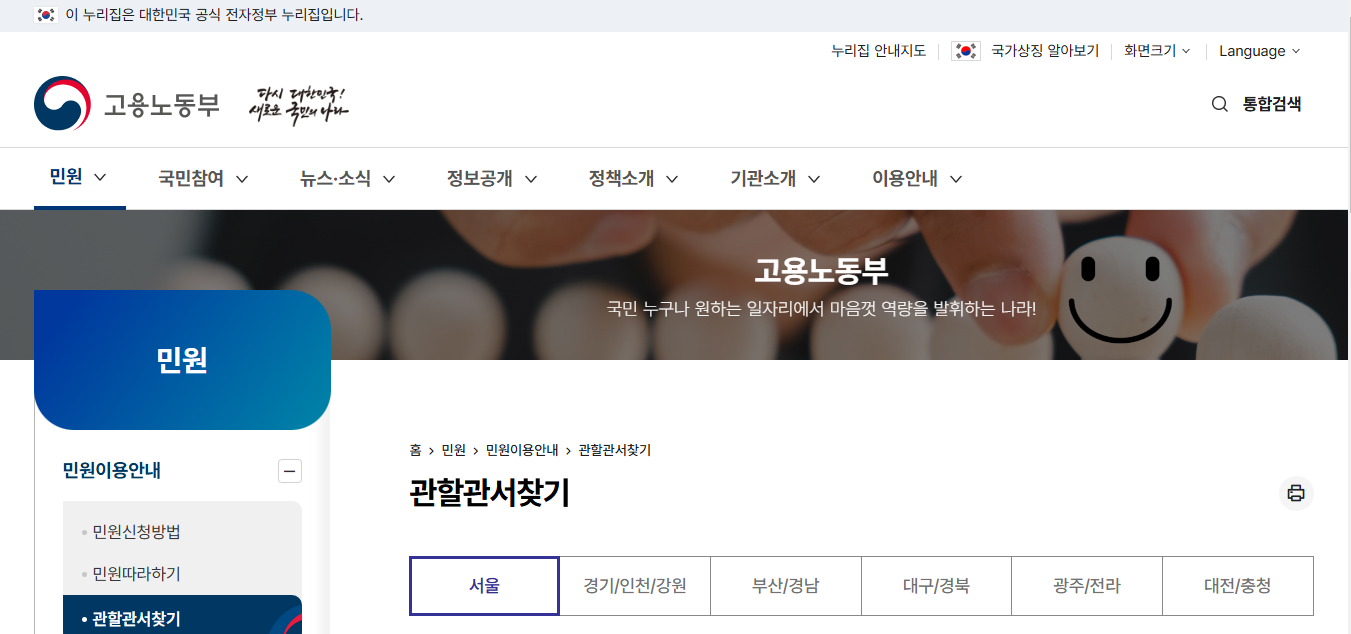Click the Korean flag icon in top banner
Viewport: 1351px width, 634px height.
click(44, 15)
